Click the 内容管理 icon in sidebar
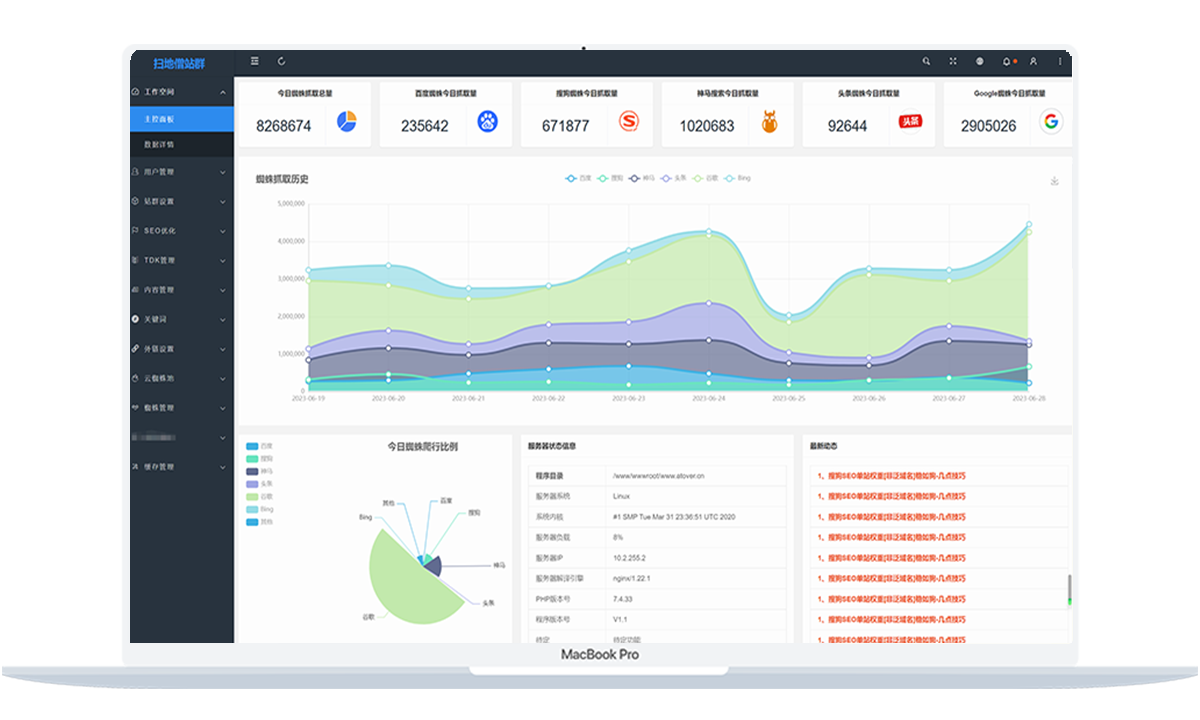 [136, 290]
